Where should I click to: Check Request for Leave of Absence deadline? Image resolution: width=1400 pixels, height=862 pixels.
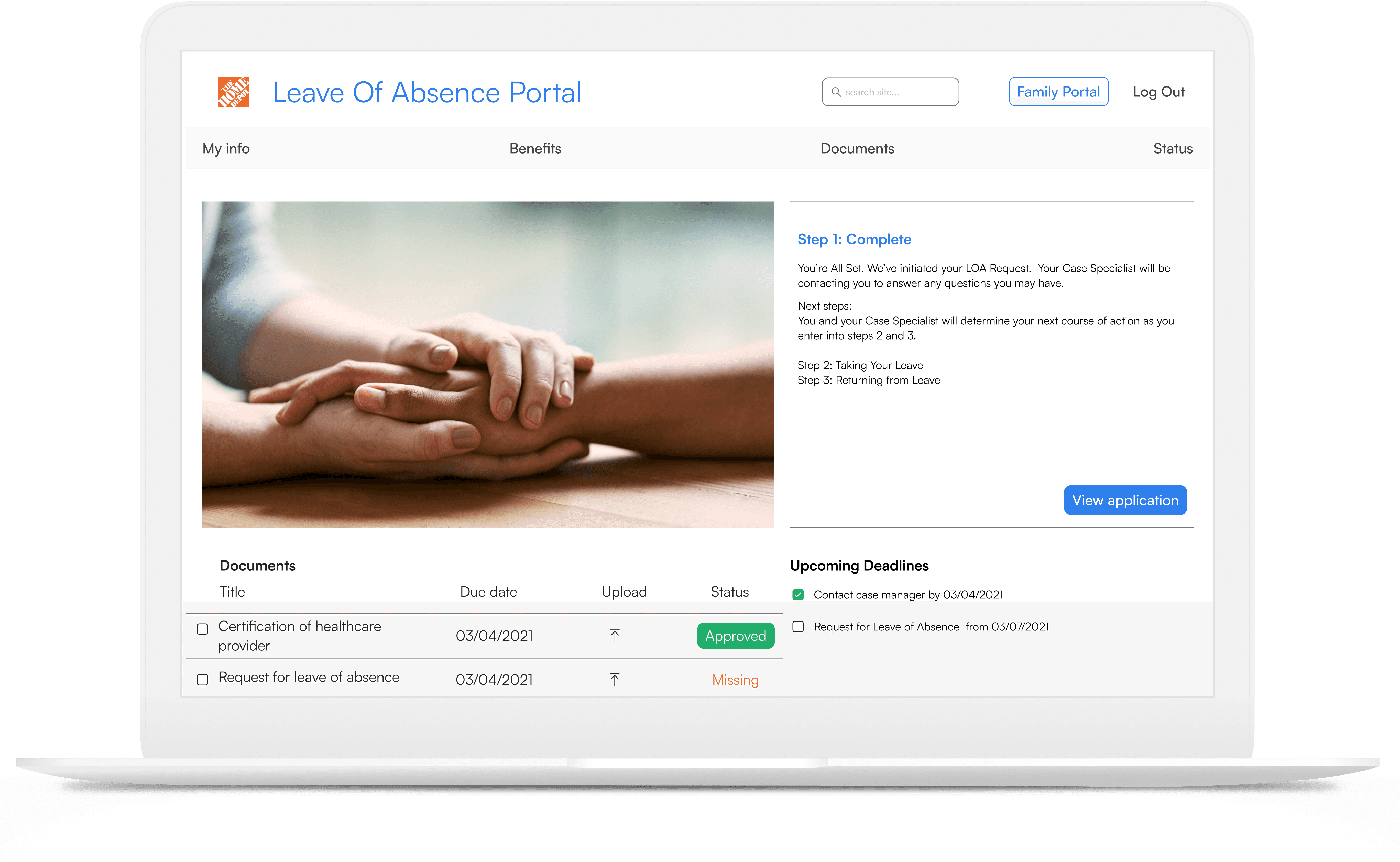point(798,627)
